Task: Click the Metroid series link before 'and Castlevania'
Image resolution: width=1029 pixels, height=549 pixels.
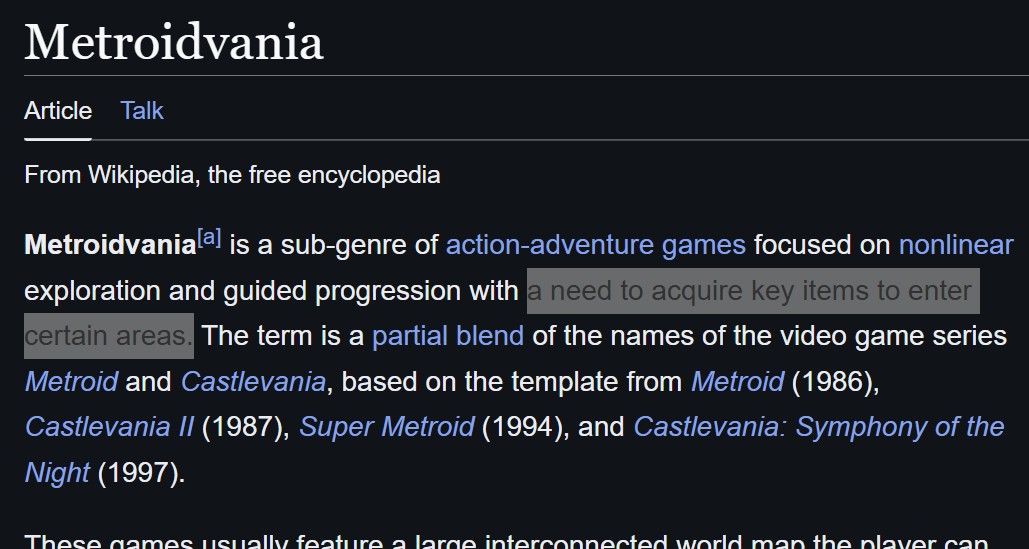Action: [x=71, y=381]
